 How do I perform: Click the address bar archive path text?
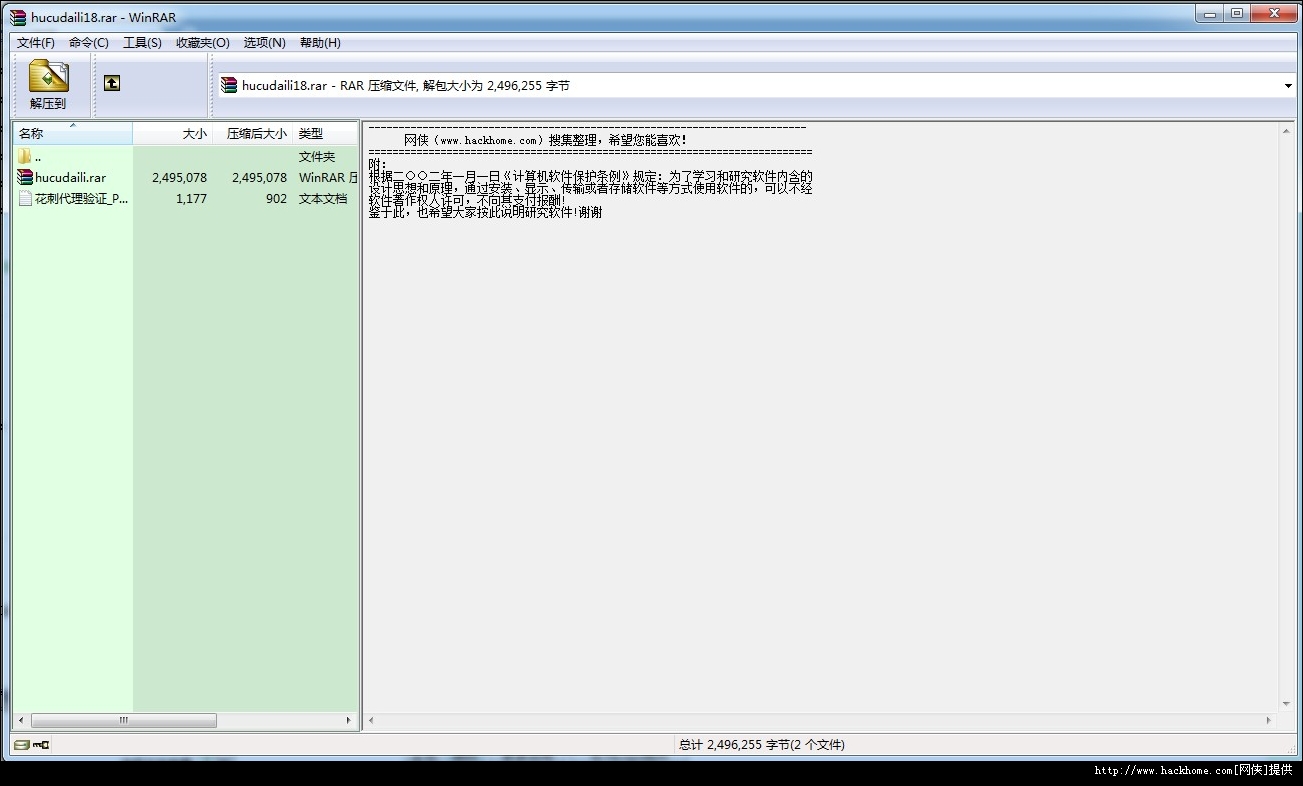coord(406,86)
